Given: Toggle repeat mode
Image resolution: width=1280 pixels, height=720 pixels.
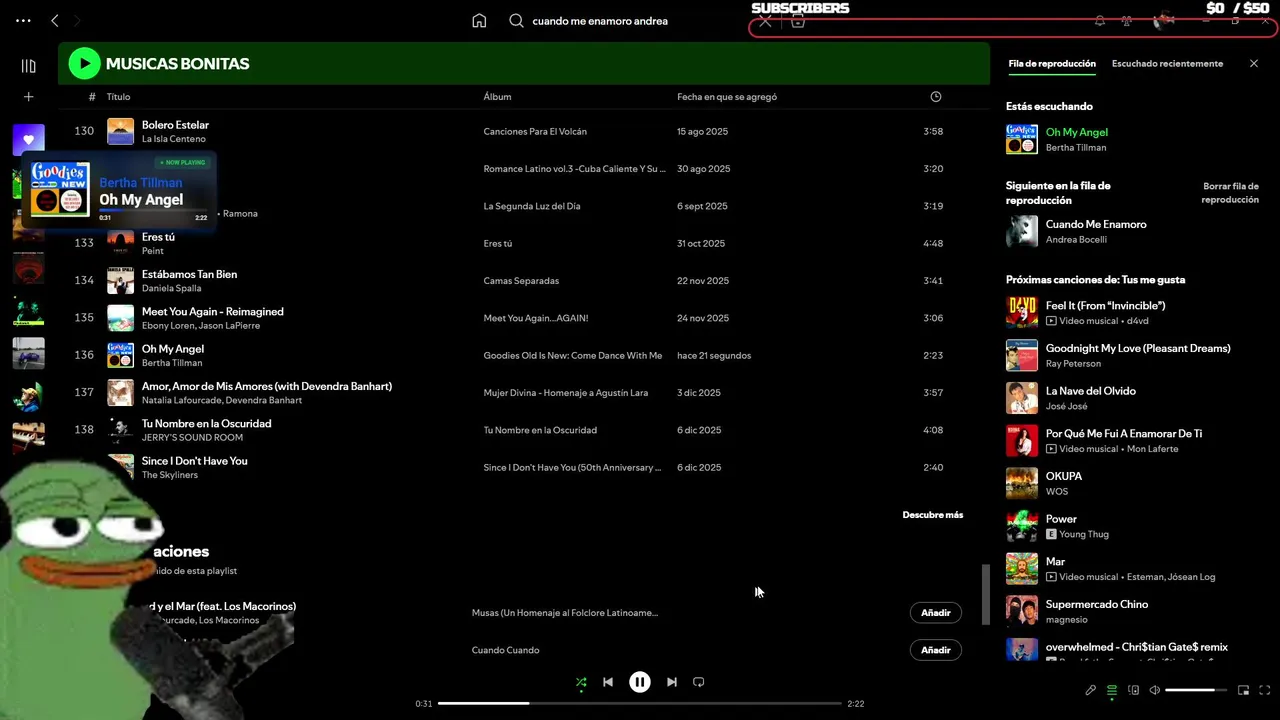Looking at the screenshot, I should point(699,682).
